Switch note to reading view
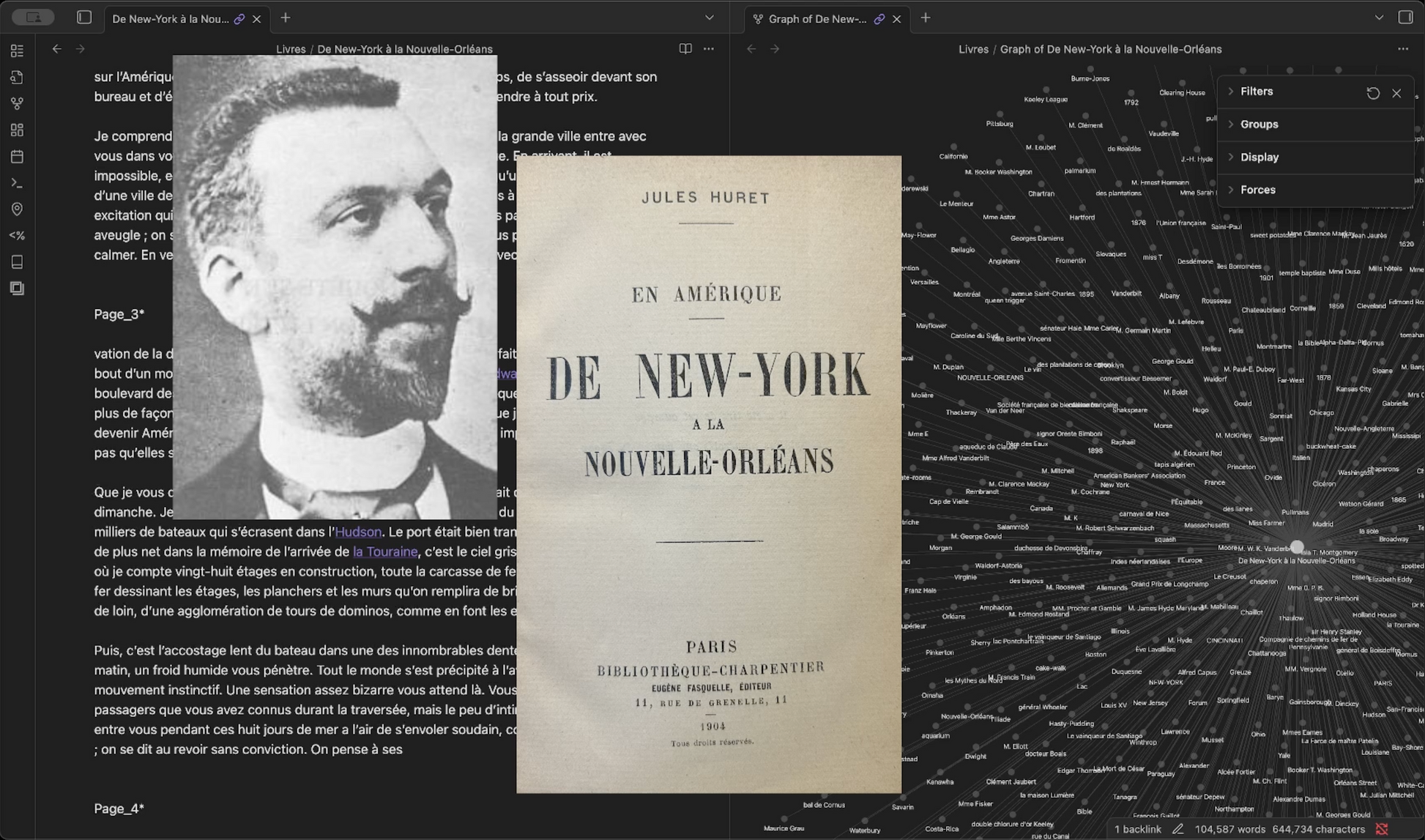Screen dimensions: 1425x840 tap(685, 49)
